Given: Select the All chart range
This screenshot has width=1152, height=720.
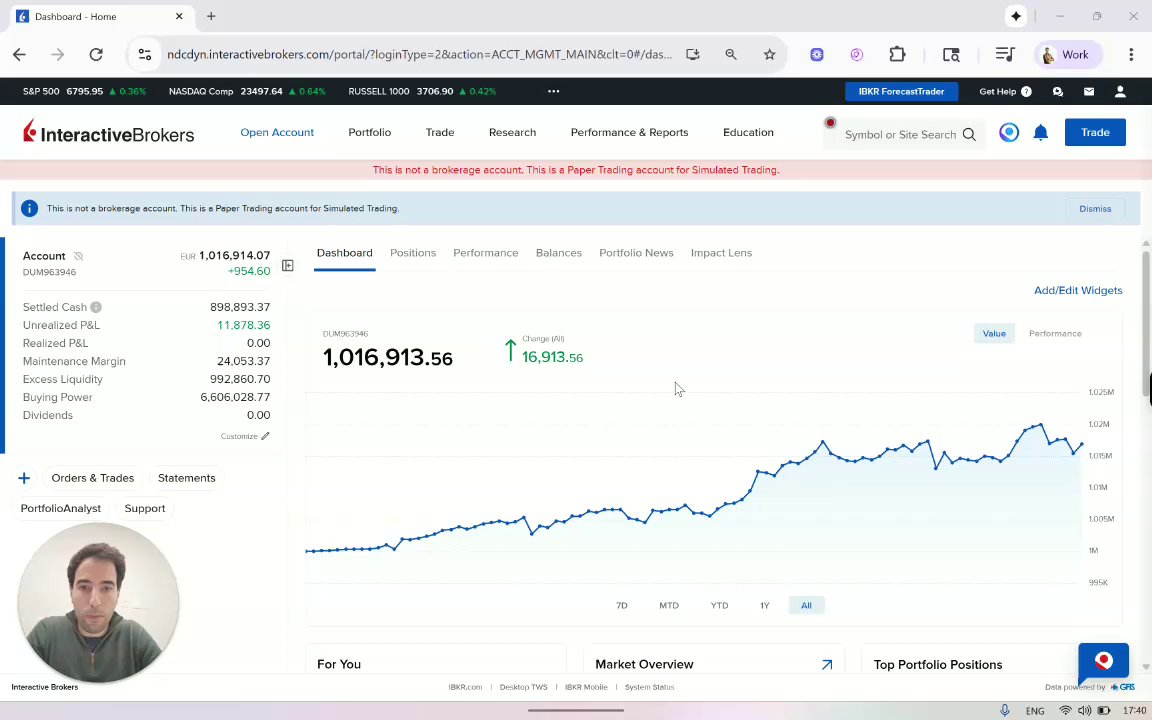Looking at the screenshot, I should (x=806, y=605).
